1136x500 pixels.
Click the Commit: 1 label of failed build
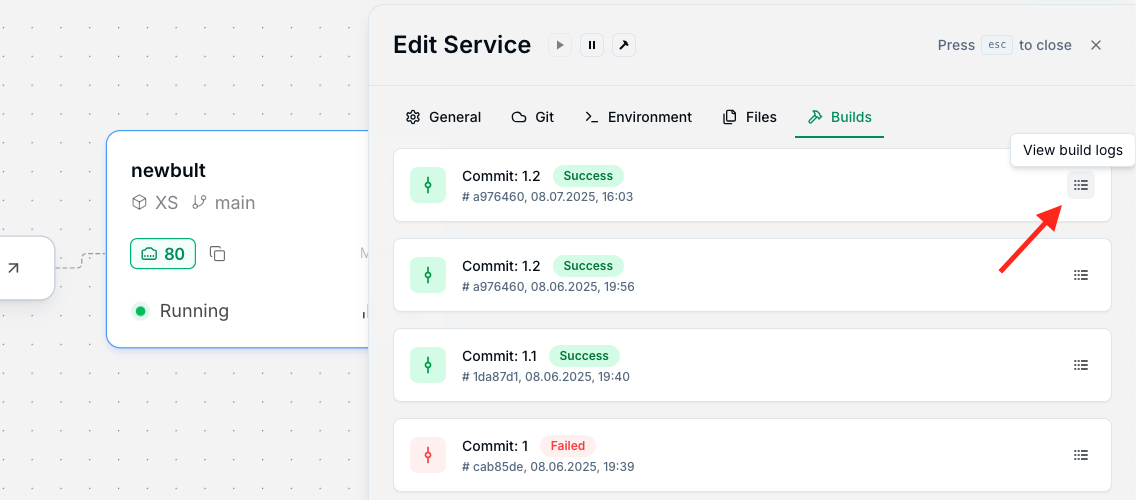point(495,446)
